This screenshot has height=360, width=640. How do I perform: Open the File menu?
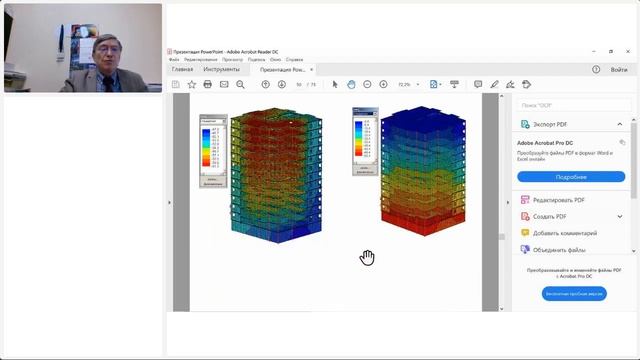174,60
